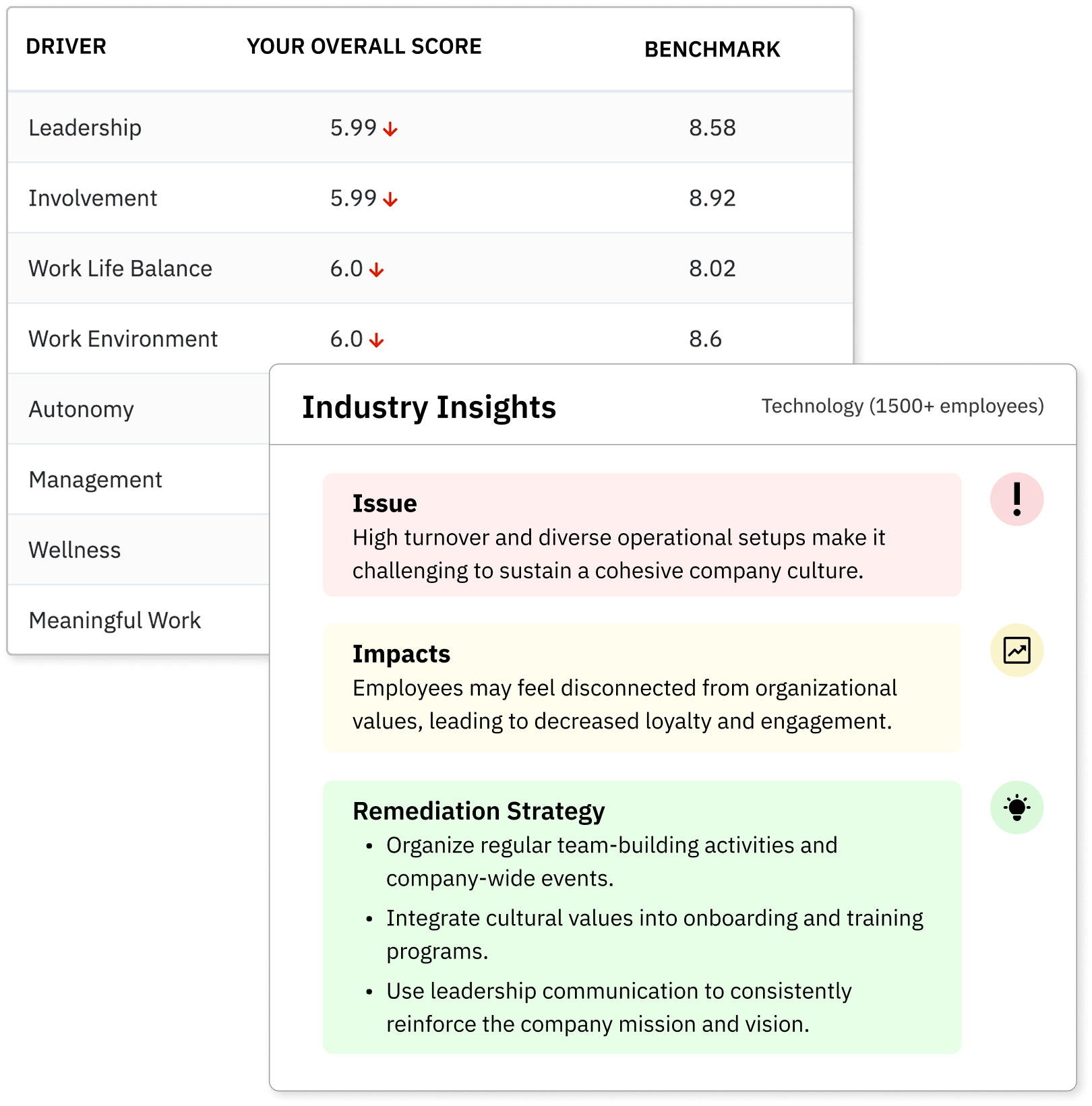Toggle the Leadership driver row selection

[85, 127]
